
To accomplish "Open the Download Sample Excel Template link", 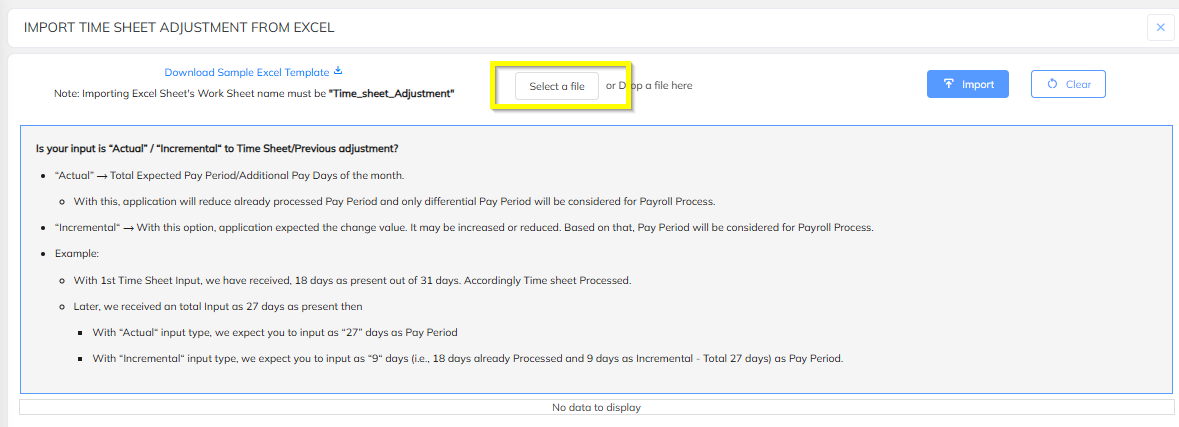I will tap(247, 72).
